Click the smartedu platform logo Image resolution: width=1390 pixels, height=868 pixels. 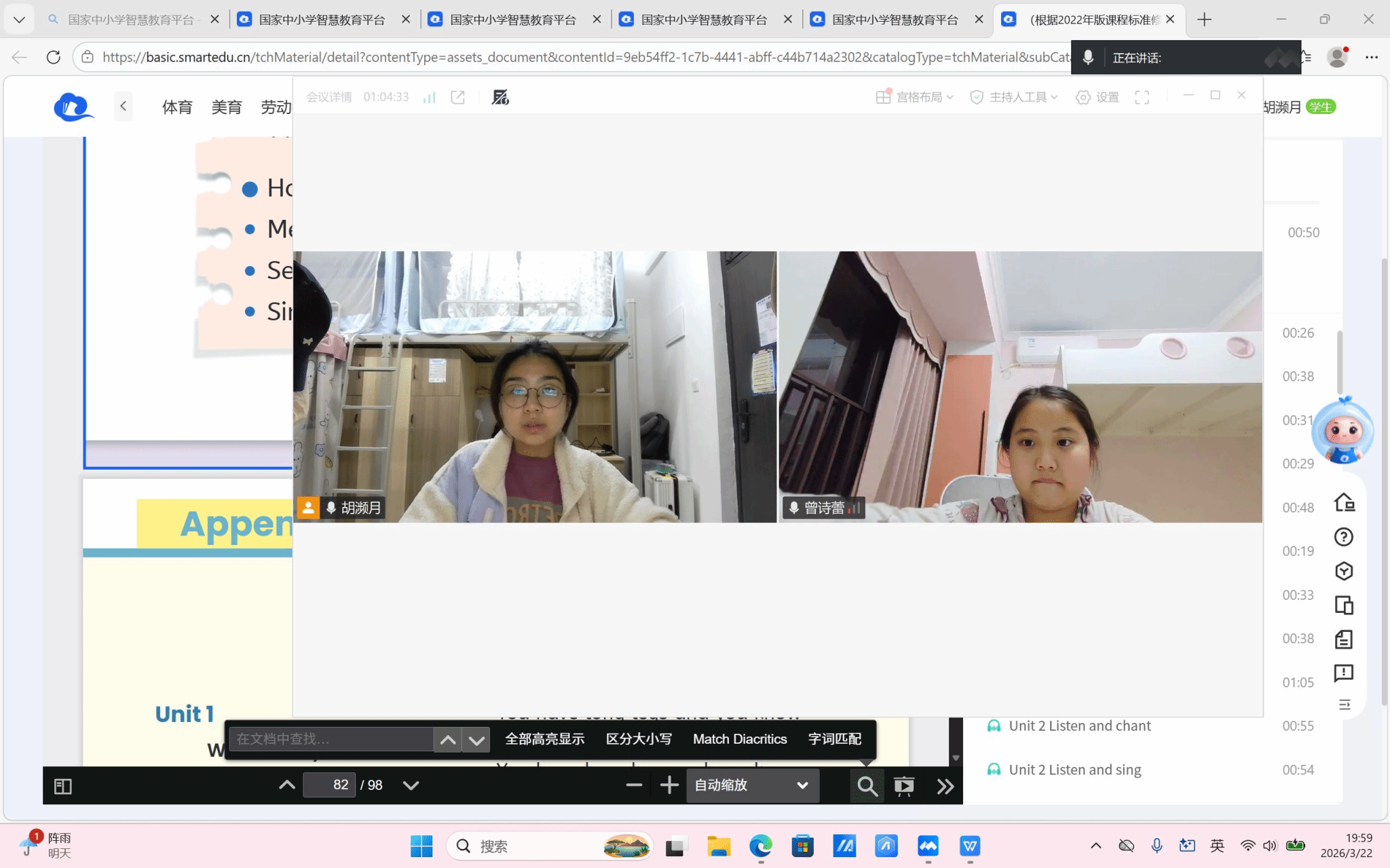pyautogui.click(x=73, y=107)
